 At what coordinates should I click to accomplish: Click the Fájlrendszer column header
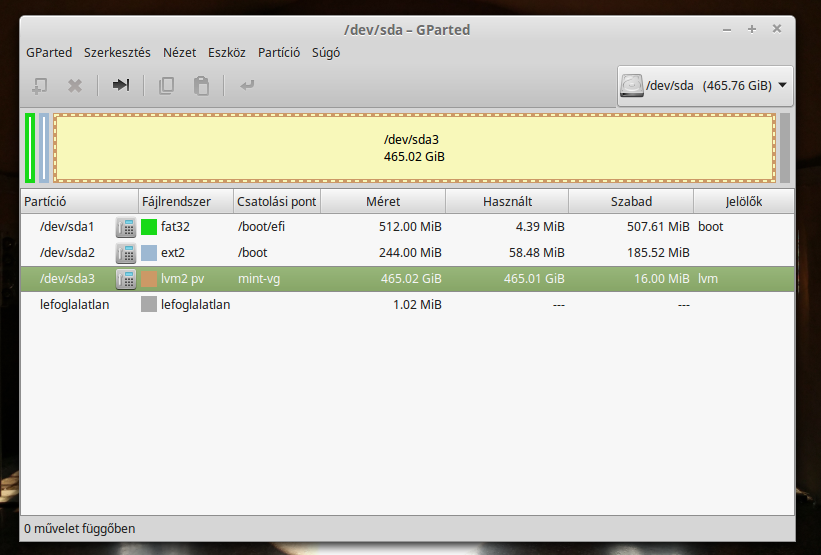186,202
